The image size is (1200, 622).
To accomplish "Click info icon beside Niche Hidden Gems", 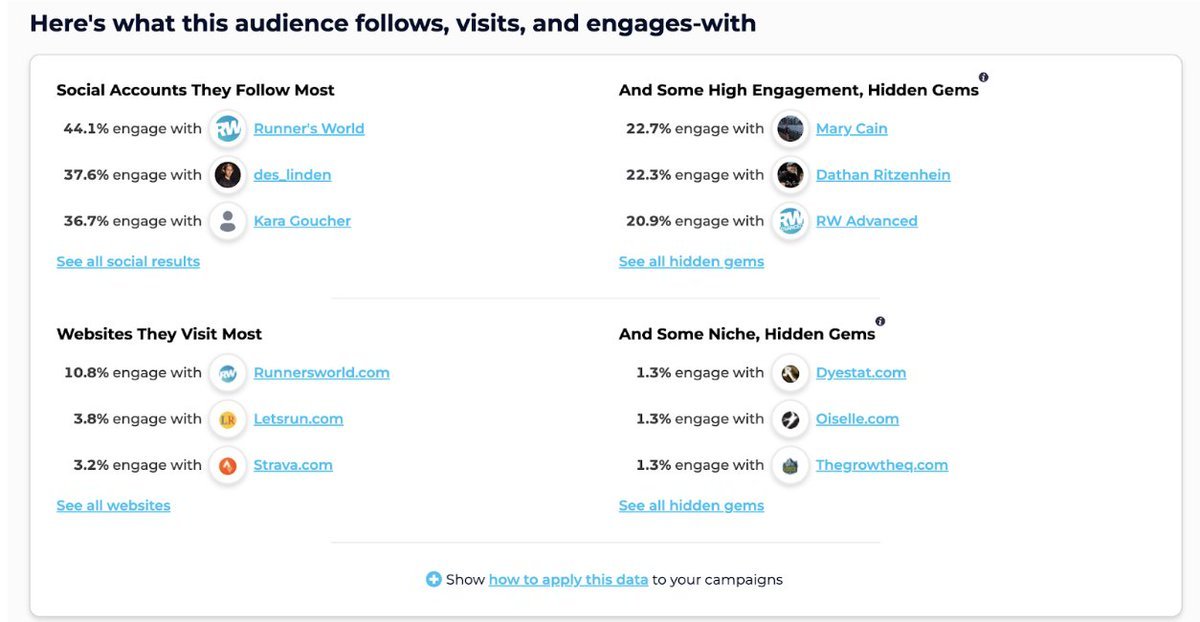I will point(880,321).
